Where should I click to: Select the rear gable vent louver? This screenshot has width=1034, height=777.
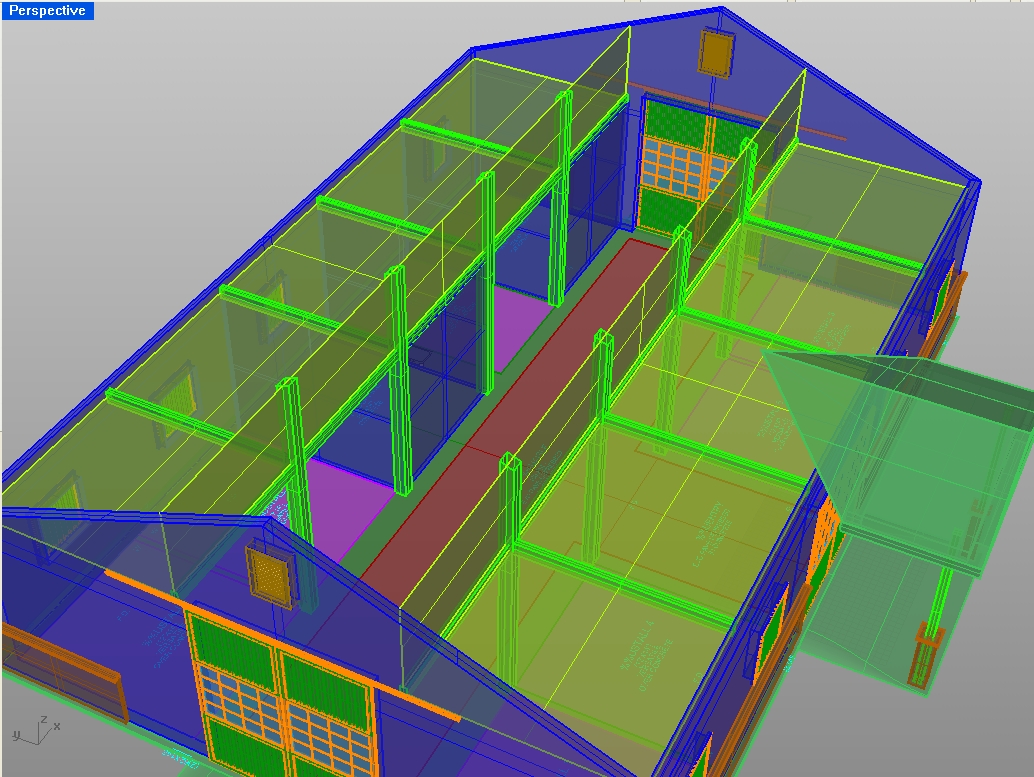tap(715, 52)
